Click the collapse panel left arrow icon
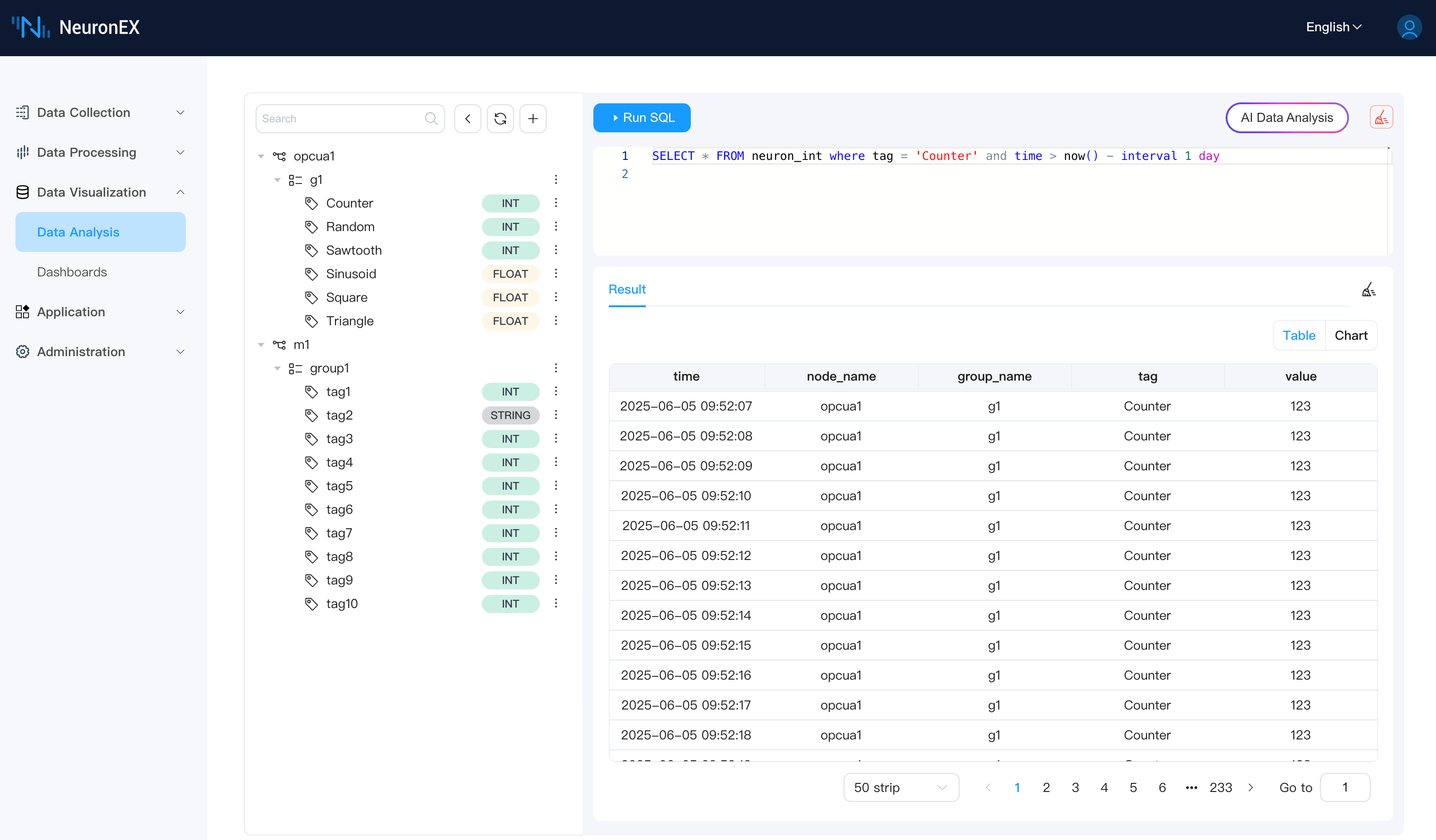Screen dimensions: 1436x840 [467, 118]
